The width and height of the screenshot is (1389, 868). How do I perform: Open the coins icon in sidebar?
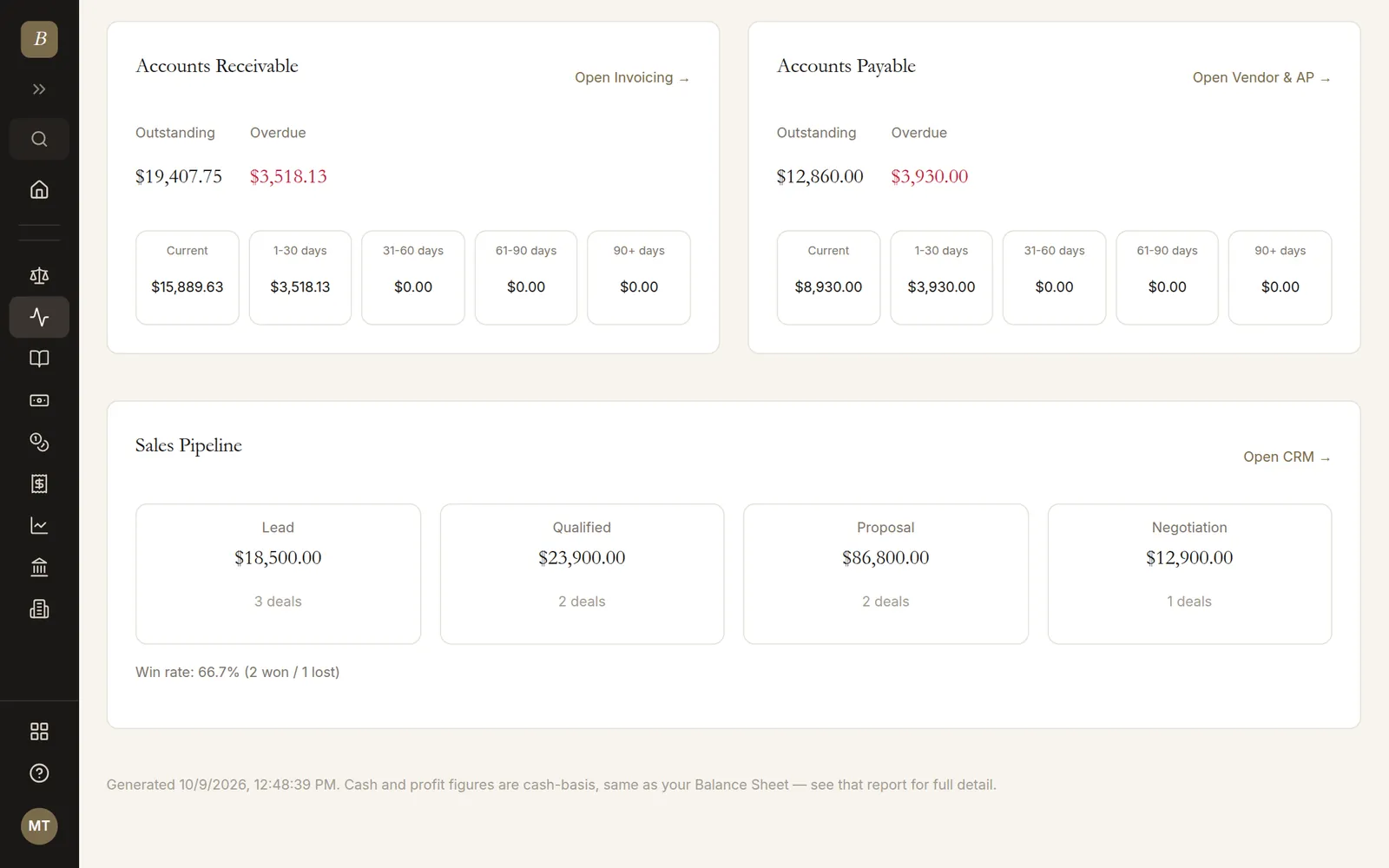tap(39, 442)
